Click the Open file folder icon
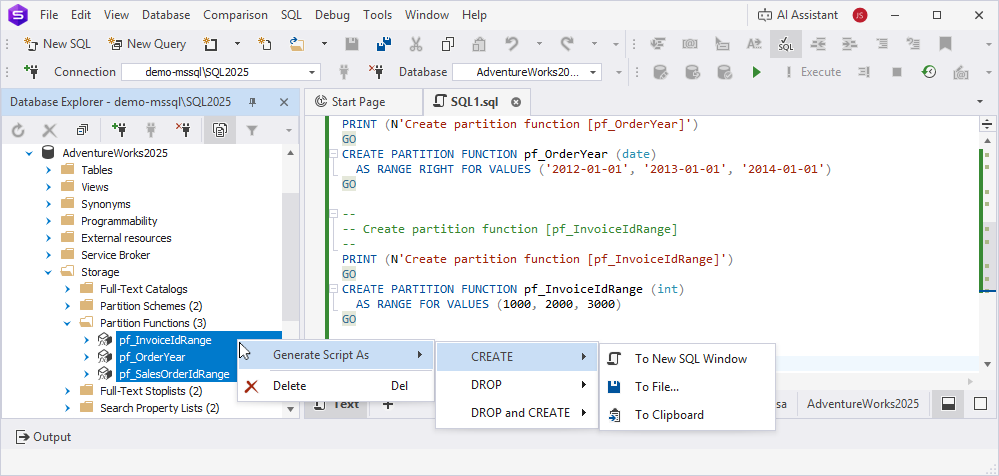Screen dimensions: 999x476 [297, 44]
